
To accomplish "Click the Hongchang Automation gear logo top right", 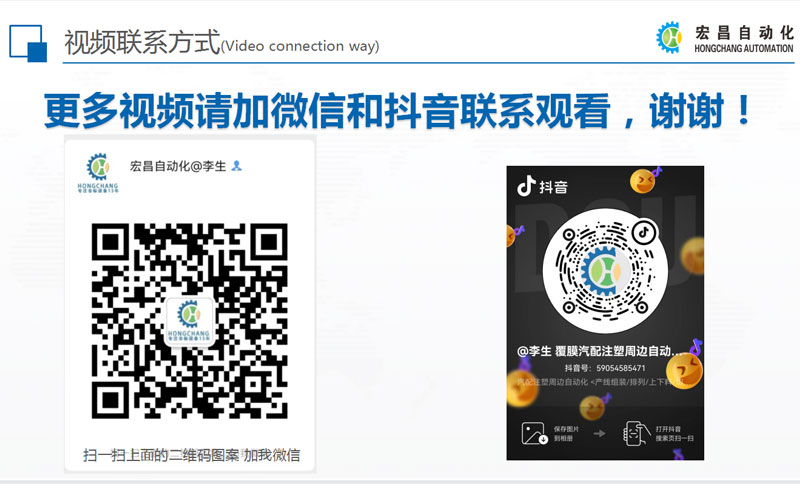I will pyautogui.click(x=669, y=37).
